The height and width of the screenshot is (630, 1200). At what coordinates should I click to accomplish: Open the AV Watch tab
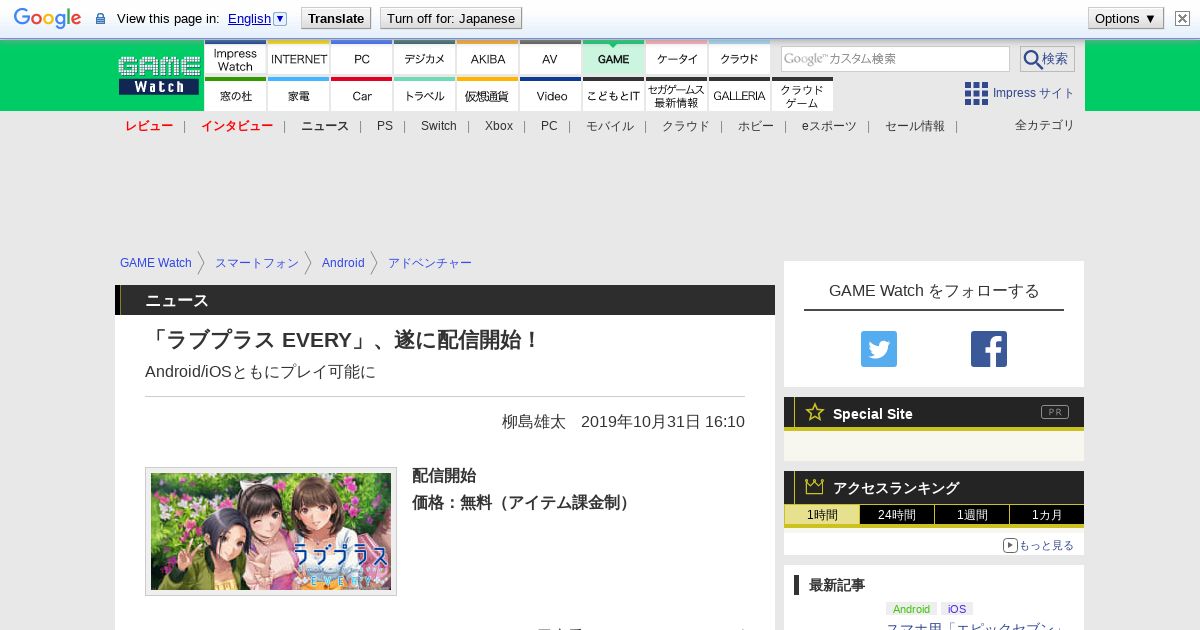pos(551,58)
